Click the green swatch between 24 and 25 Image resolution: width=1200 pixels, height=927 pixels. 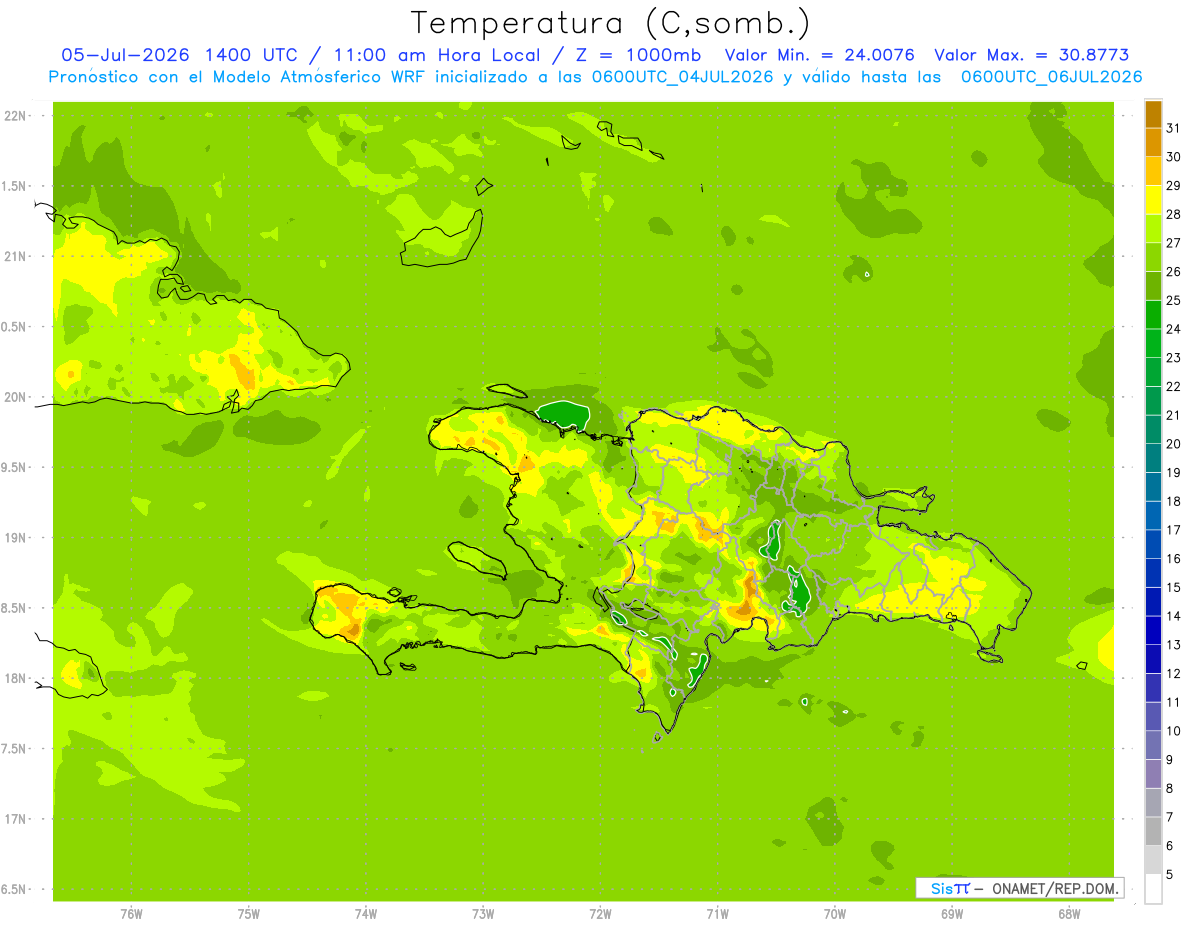point(1153,315)
